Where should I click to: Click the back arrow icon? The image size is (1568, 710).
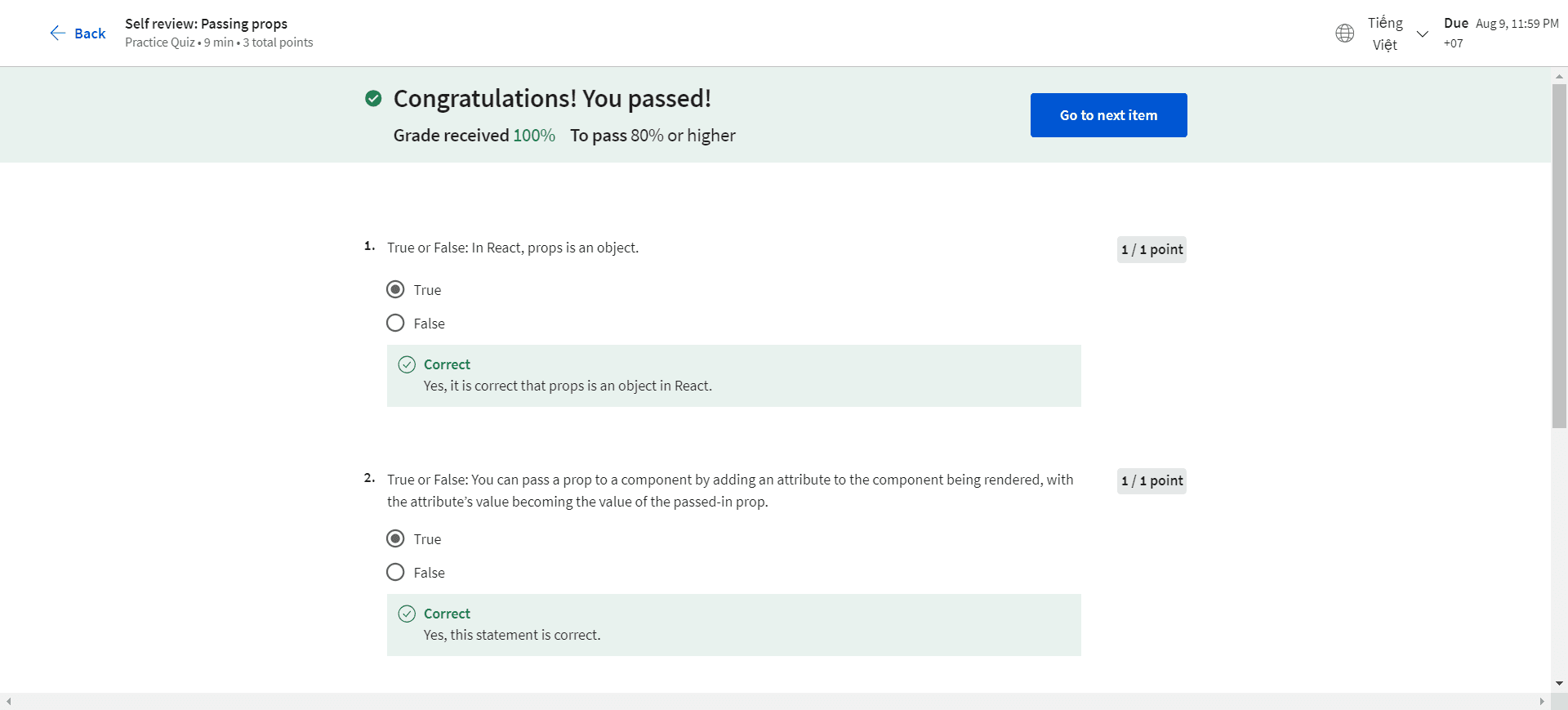point(57,33)
